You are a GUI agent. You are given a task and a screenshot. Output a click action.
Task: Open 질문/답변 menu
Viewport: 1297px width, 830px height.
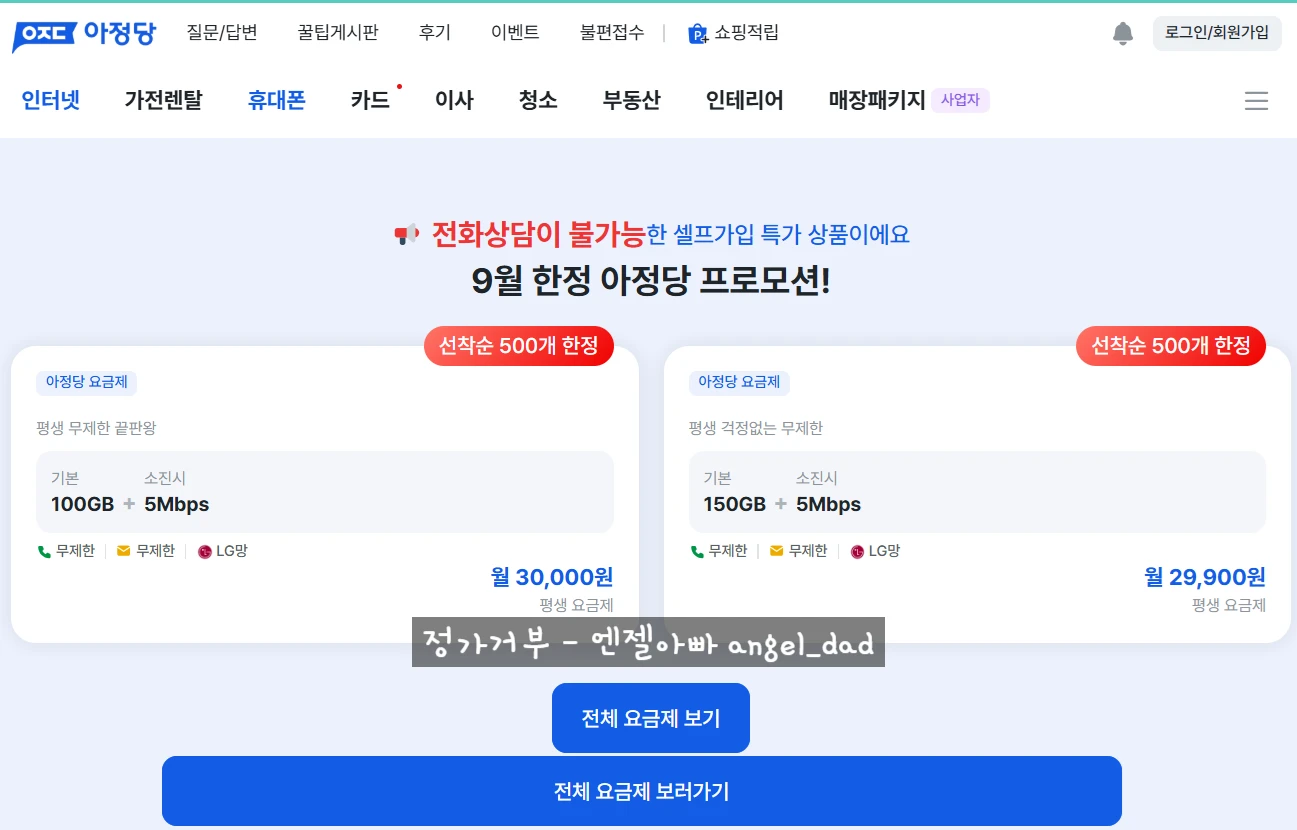click(x=222, y=33)
